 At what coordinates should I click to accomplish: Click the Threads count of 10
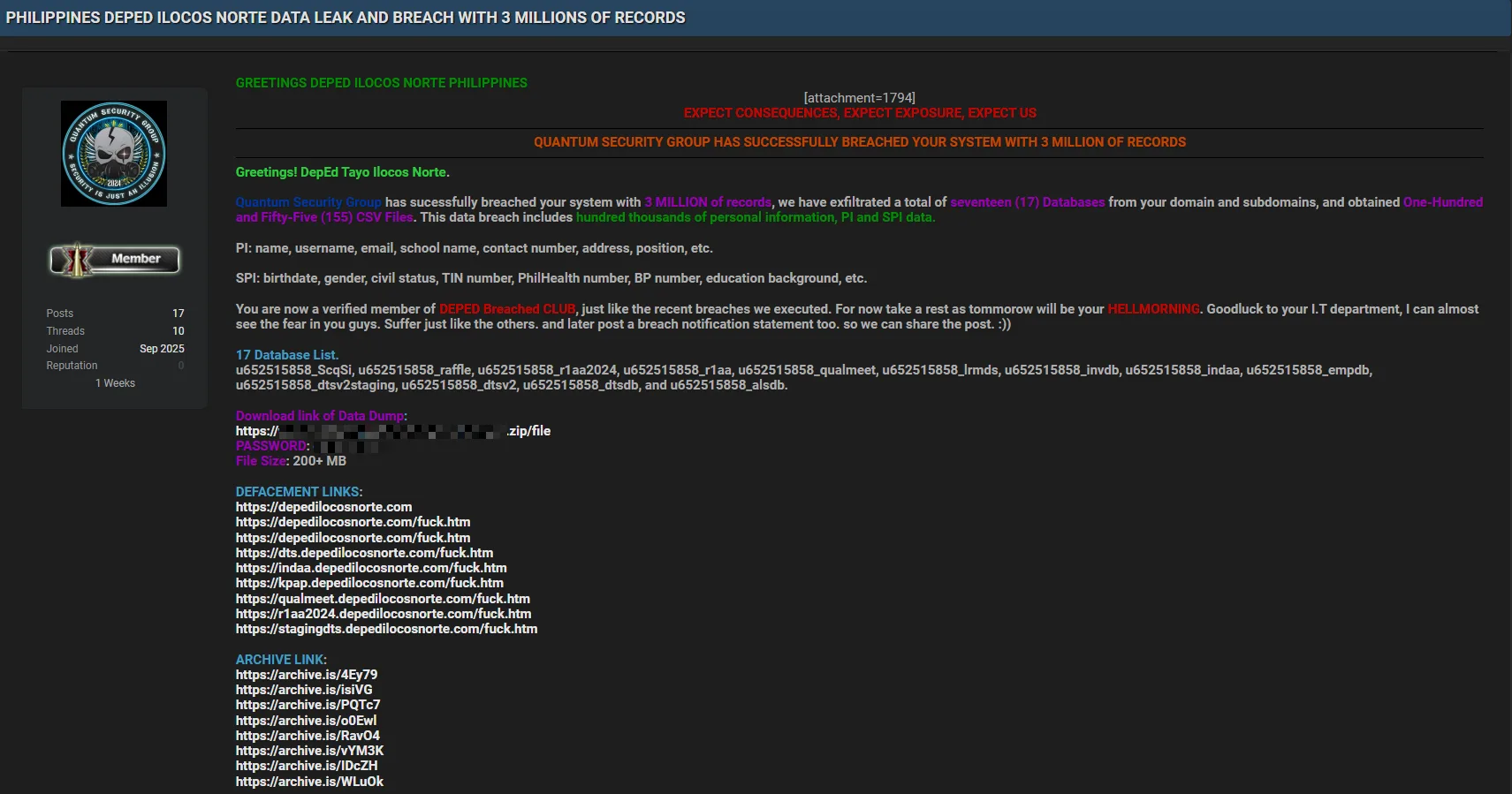point(178,331)
